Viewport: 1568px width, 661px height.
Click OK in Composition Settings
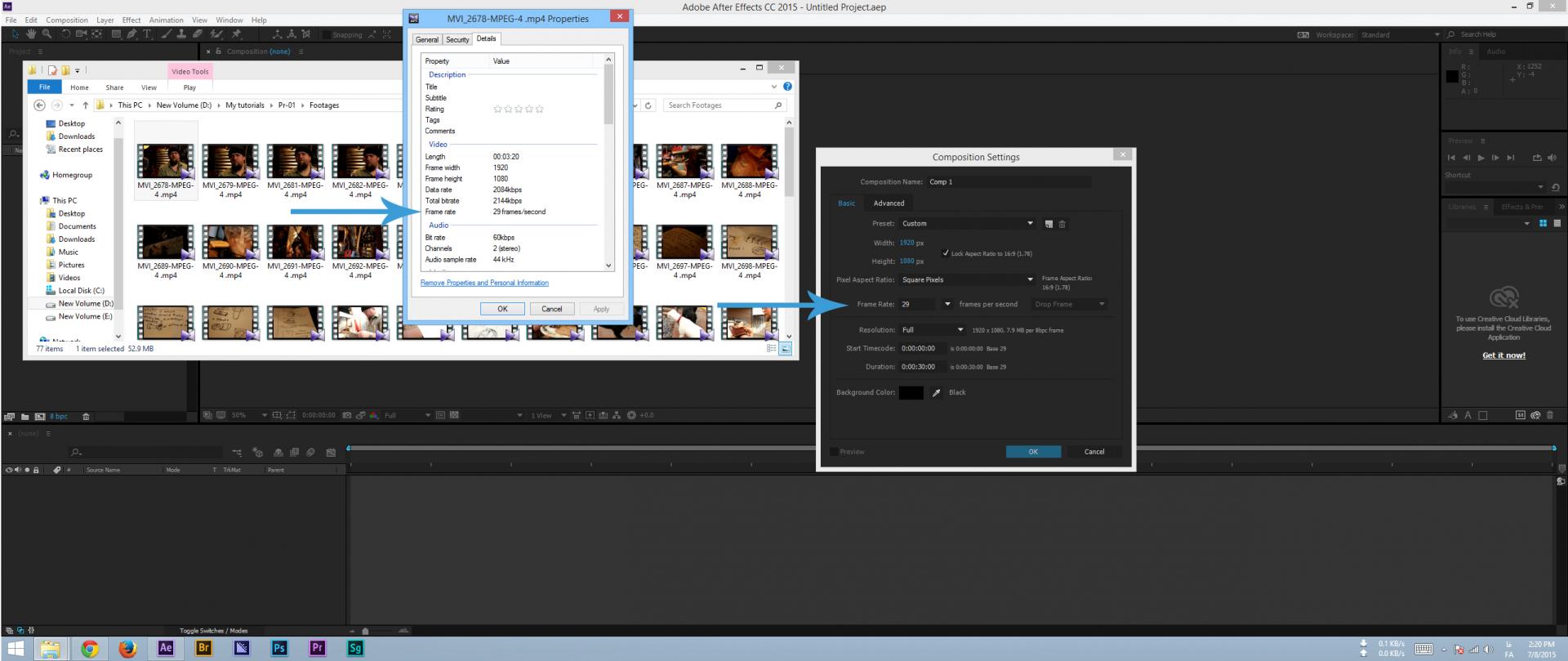(x=1033, y=452)
